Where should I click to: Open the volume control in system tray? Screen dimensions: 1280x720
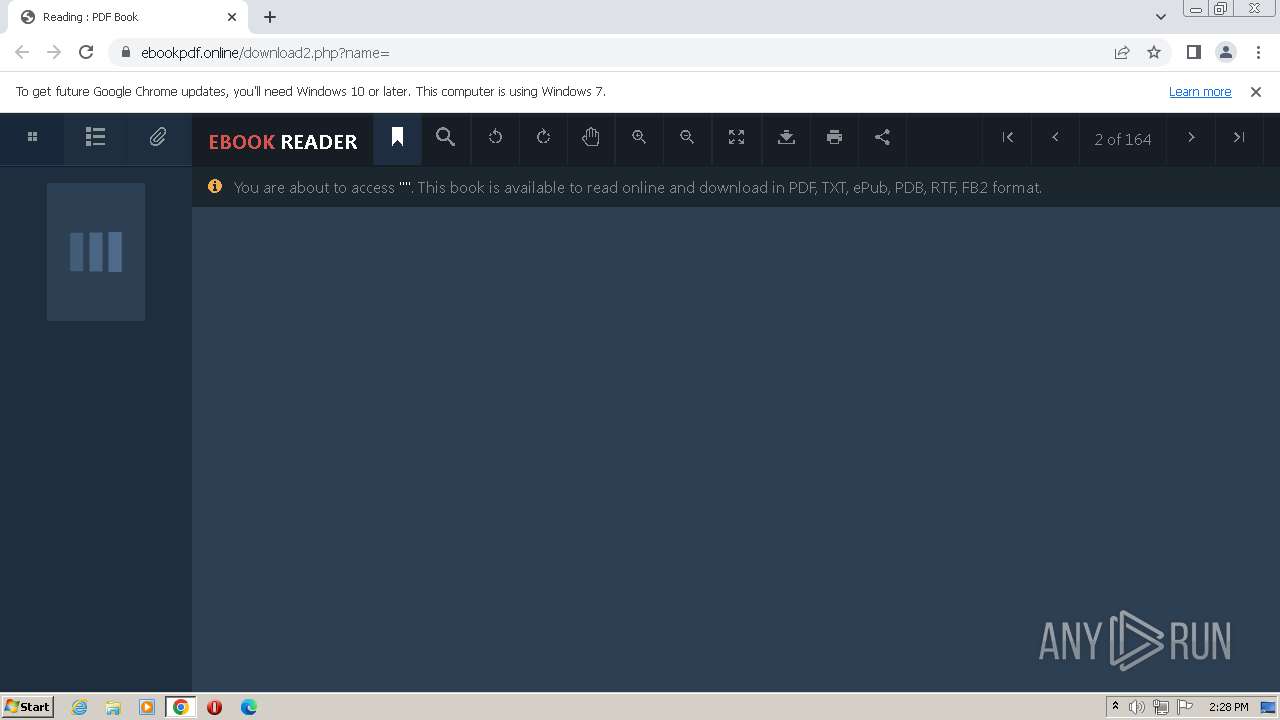1137,707
